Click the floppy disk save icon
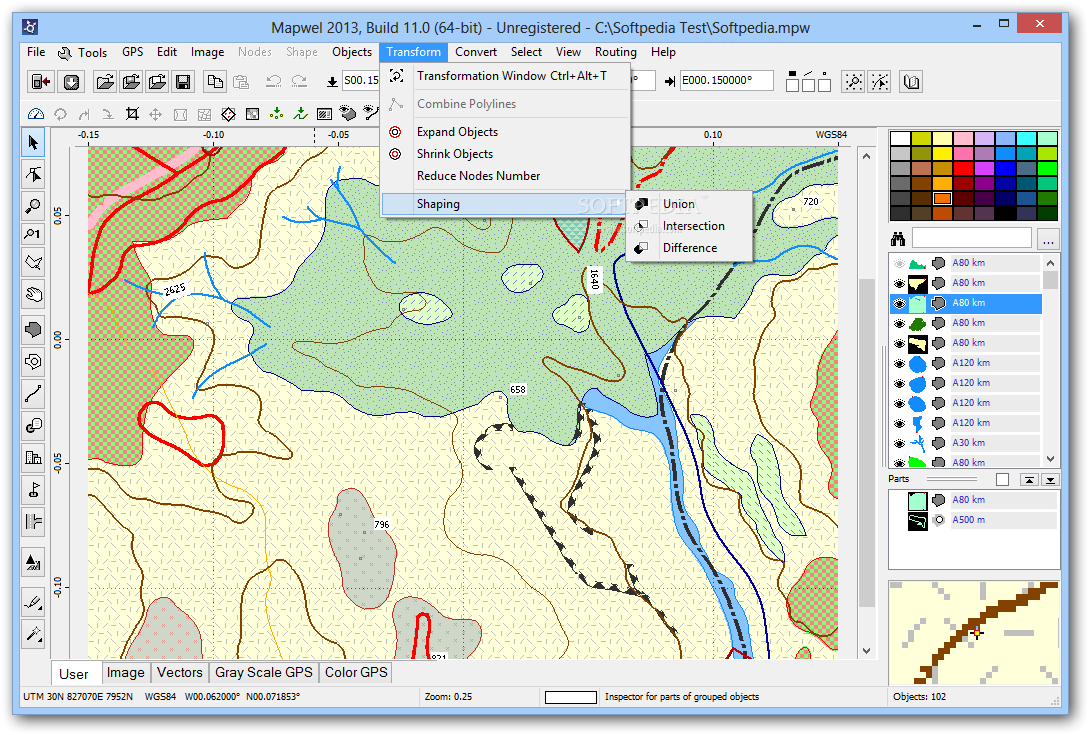Image resolution: width=1089 pixels, height=735 pixels. (x=183, y=82)
